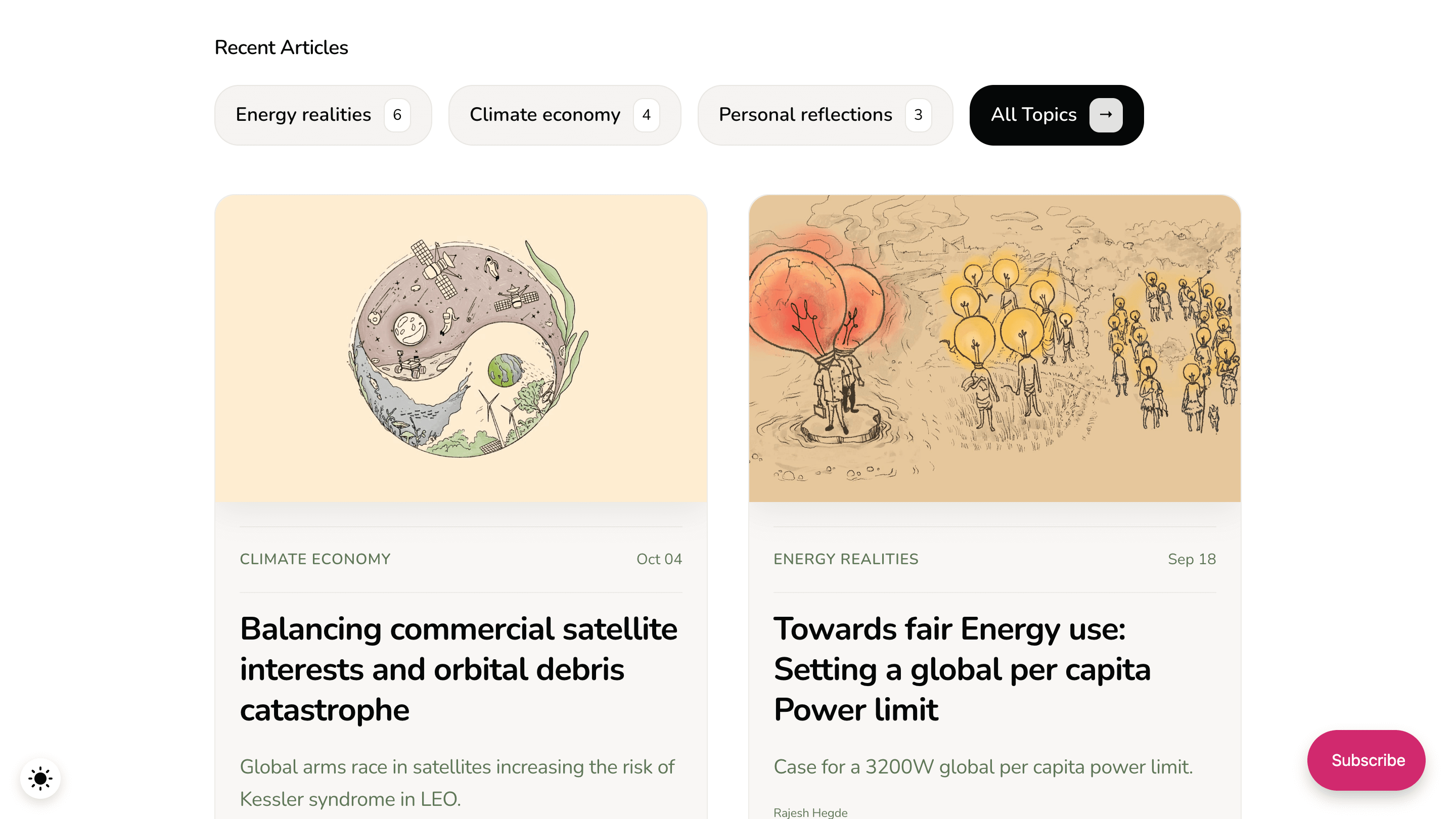Click the 3200W per capita summary text
The width and height of the screenshot is (1456, 819).
coord(983,766)
